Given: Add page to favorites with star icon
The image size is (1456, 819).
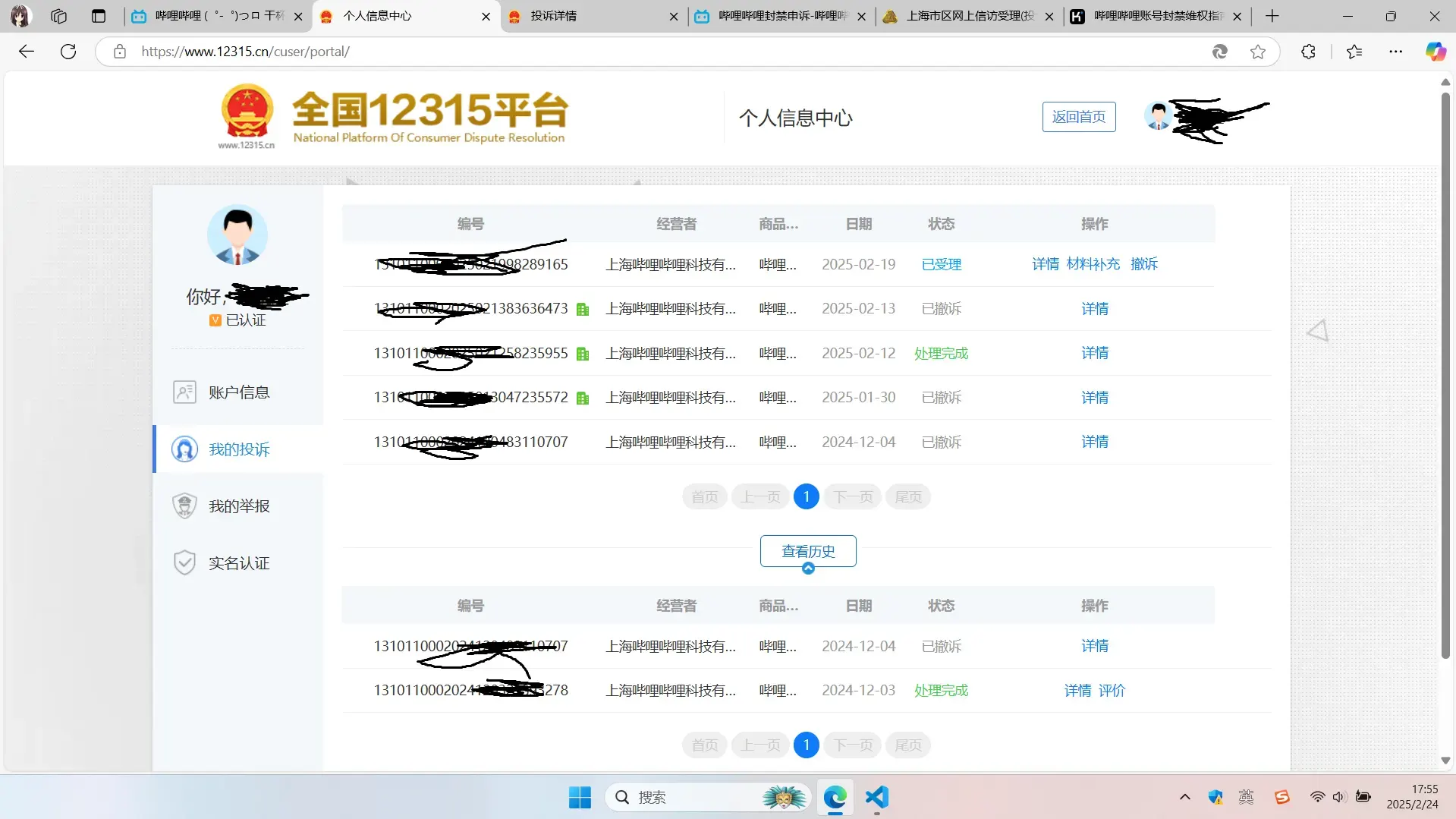Looking at the screenshot, I should click(1258, 52).
